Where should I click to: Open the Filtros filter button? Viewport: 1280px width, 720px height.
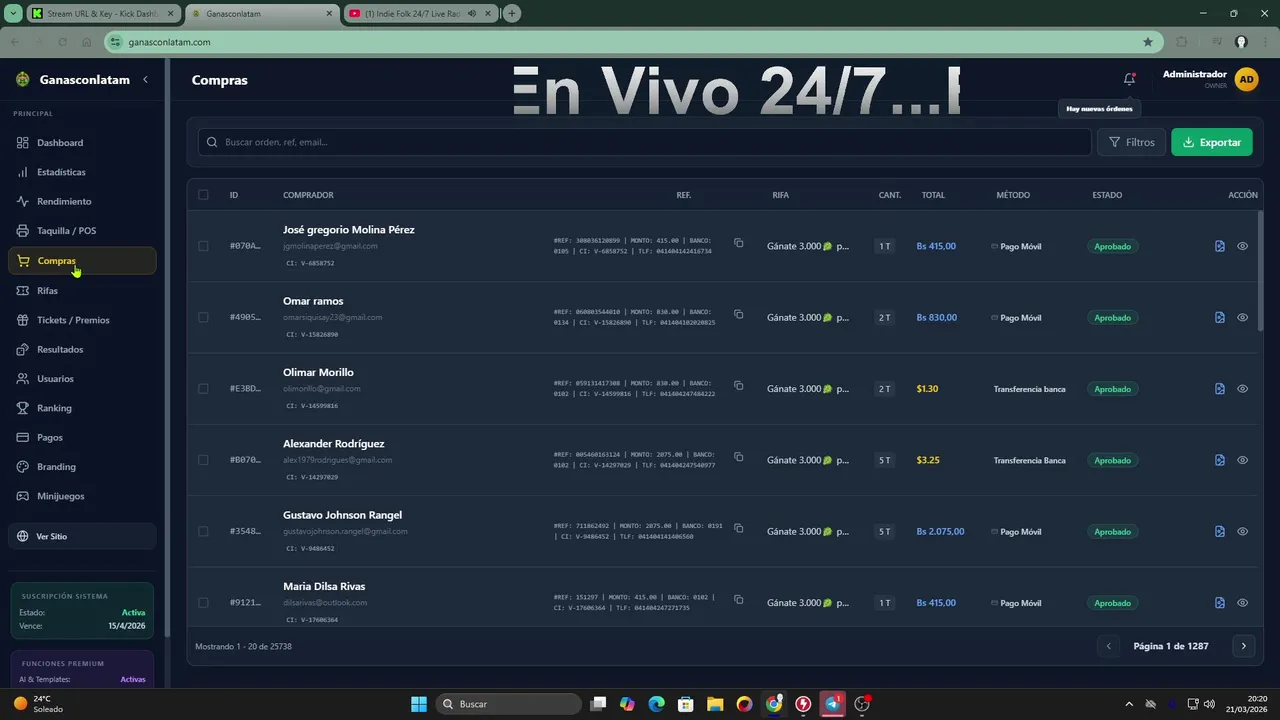1131,142
